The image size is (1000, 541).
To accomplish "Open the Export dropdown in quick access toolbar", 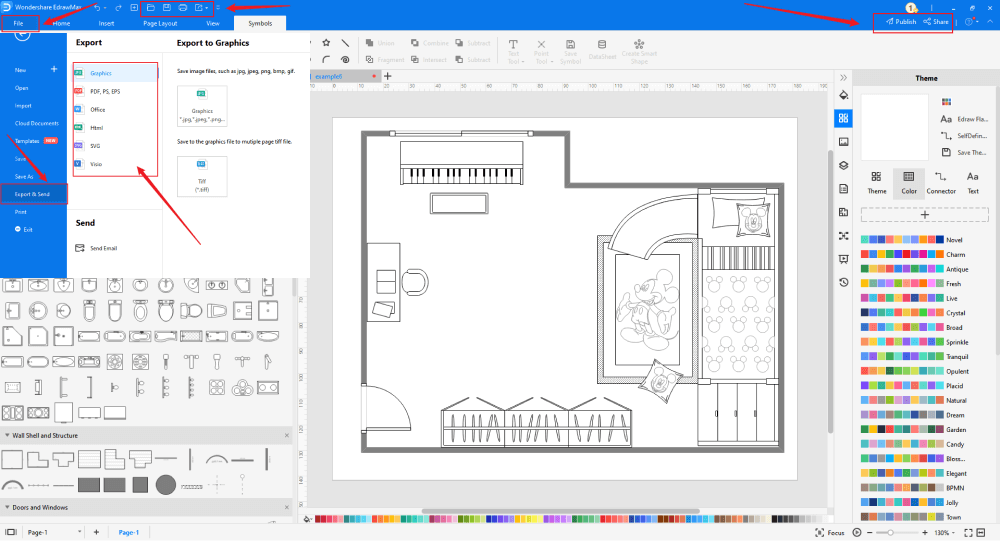I will (x=201, y=8).
